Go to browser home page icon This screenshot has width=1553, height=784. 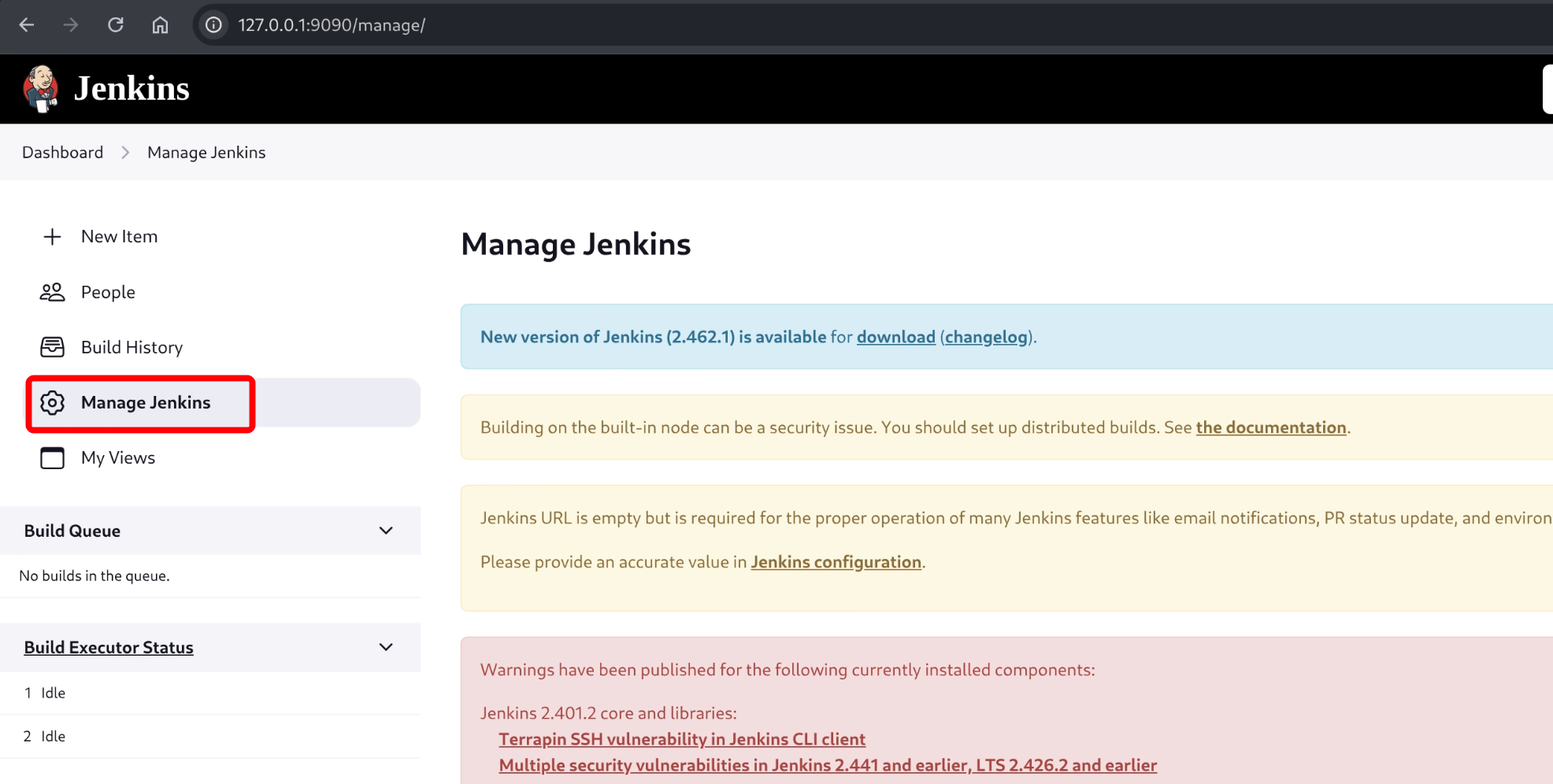160,25
